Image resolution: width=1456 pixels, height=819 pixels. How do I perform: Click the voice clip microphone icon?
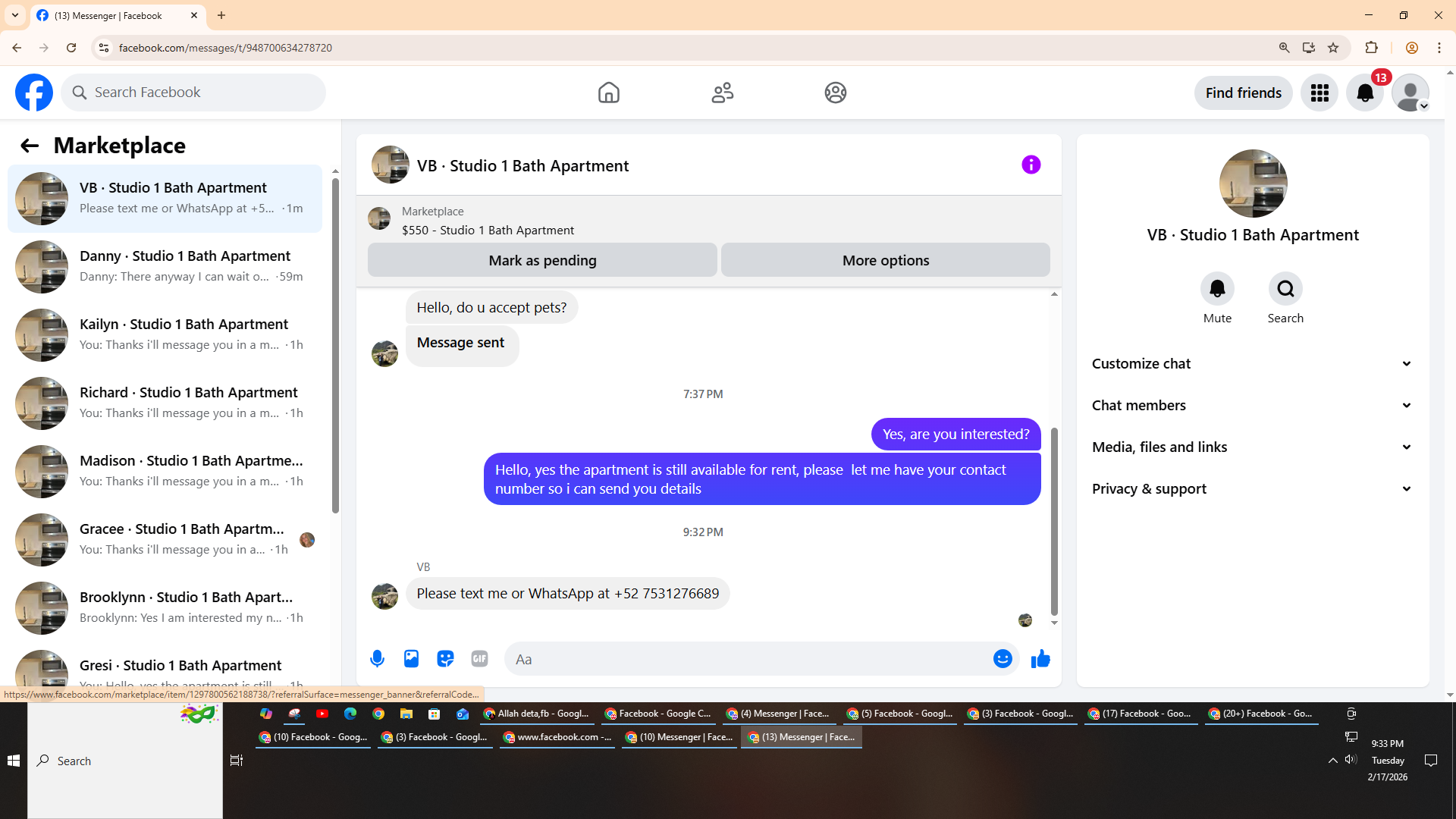[x=377, y=659]
